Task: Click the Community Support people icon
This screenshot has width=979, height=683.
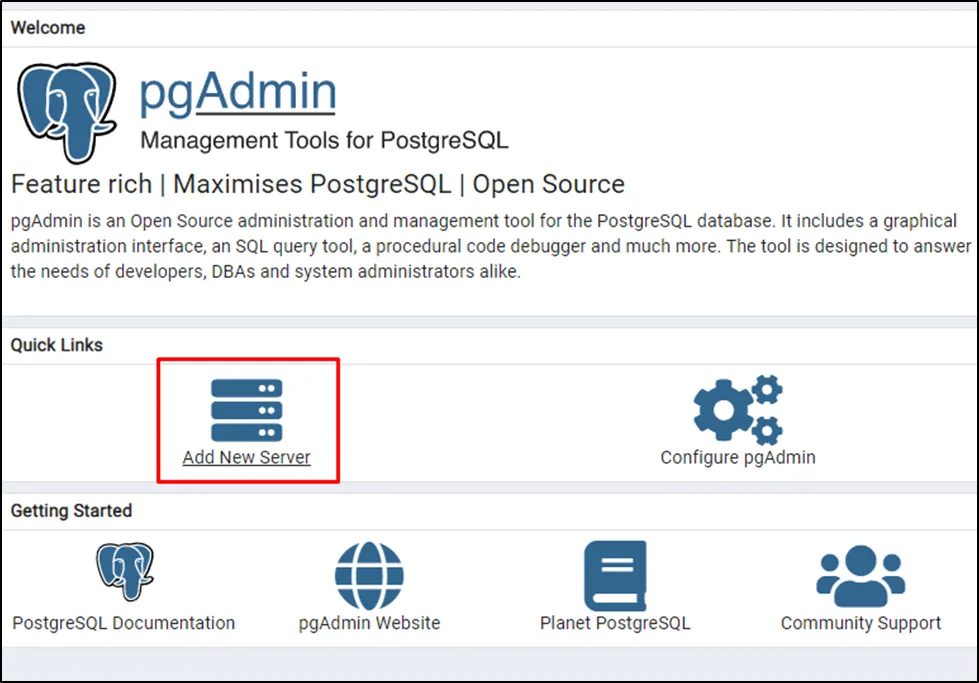Action: click(x=860, y=575)
